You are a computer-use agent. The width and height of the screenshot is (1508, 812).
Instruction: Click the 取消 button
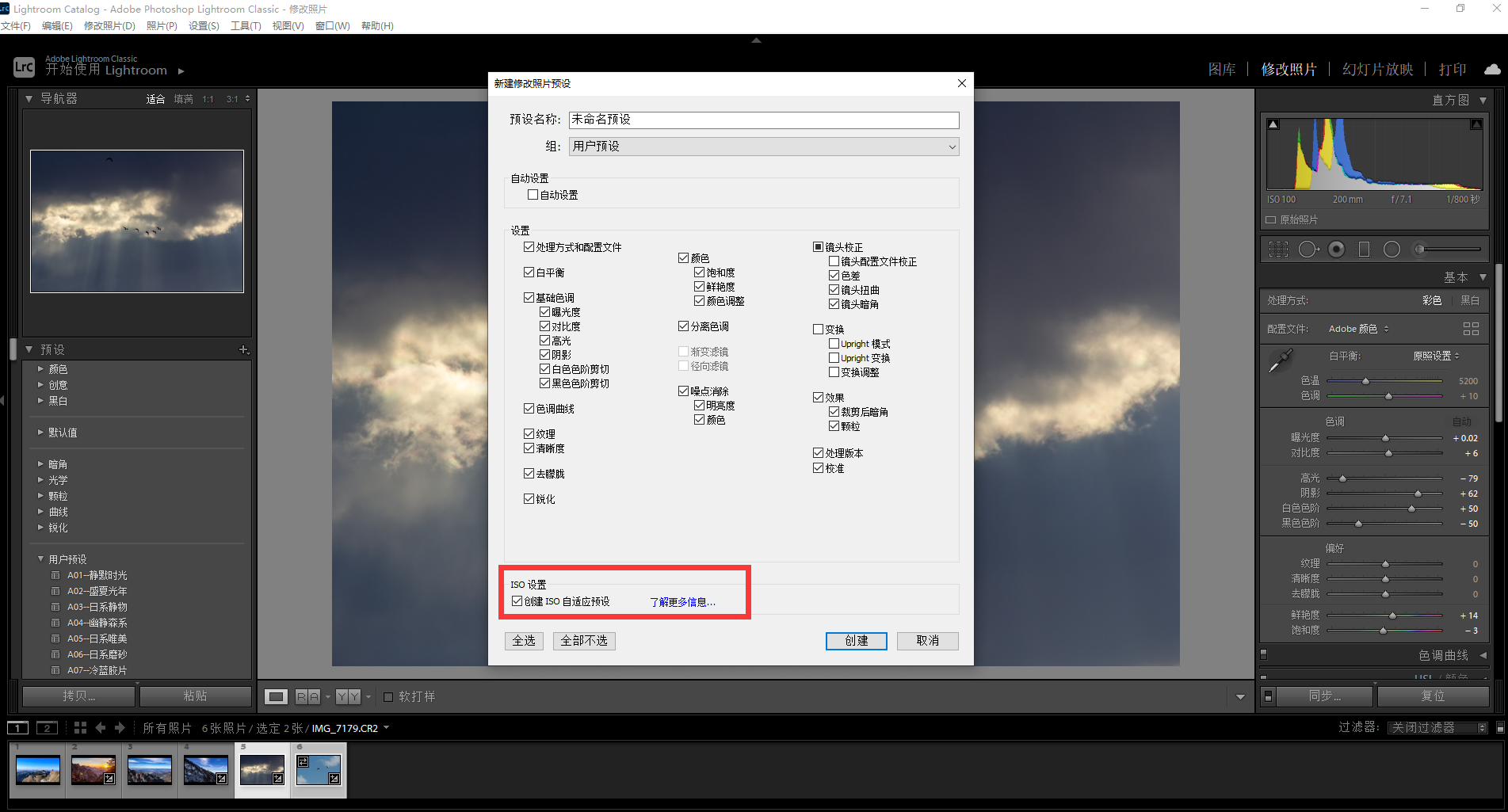(x=927, y=641)
